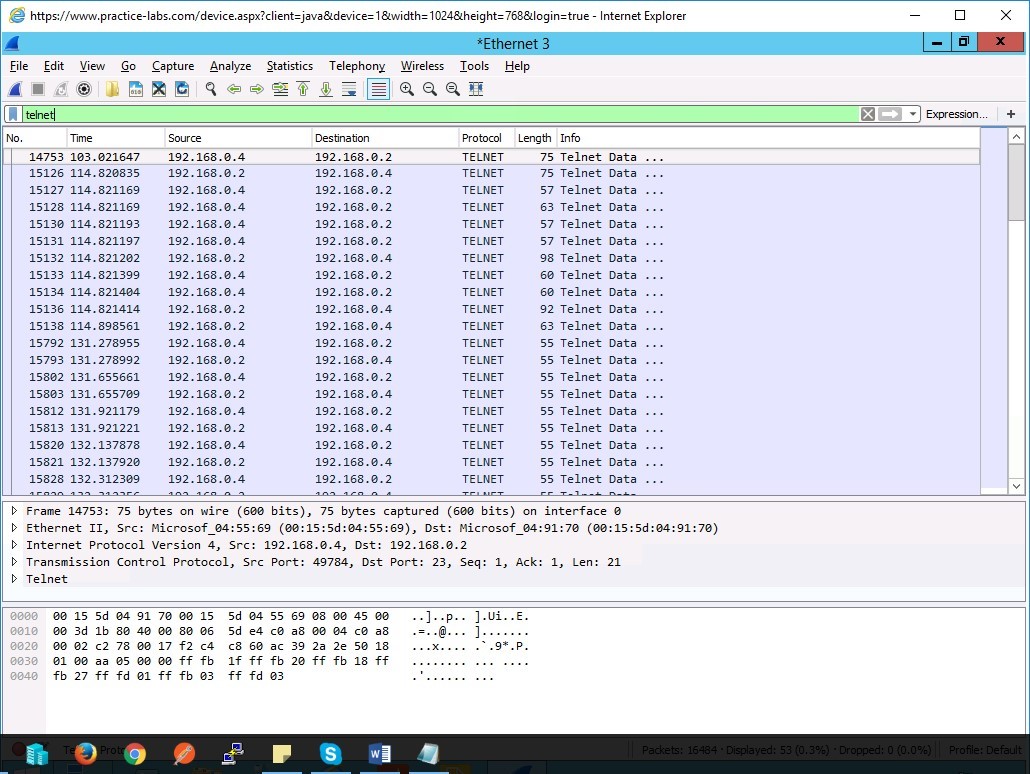Click the Stop capturing packets icon
Viewport: 1030px width, 774px height.
coord(38,89)
